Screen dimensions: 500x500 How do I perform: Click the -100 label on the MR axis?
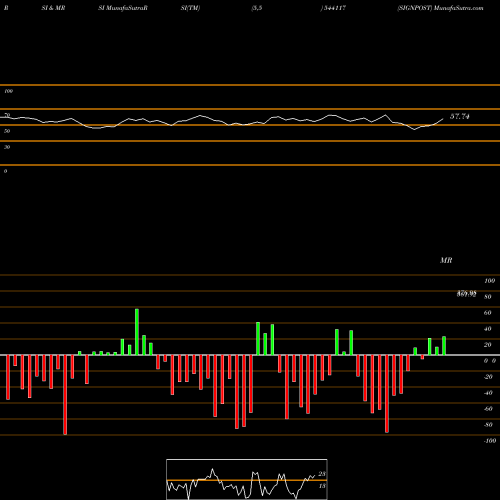[x=490, y=441]
